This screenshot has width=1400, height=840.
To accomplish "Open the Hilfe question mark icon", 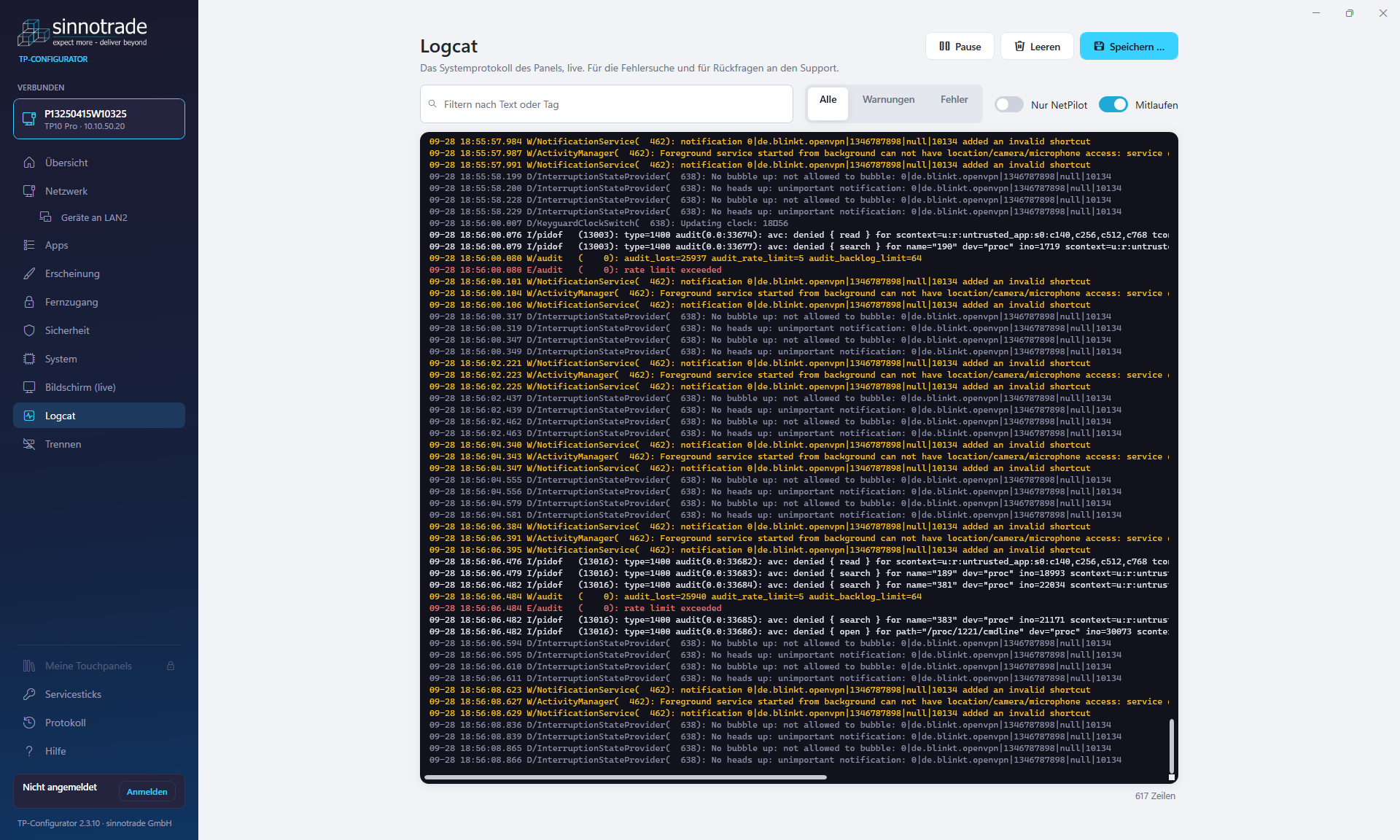I will tap(29, 751).
